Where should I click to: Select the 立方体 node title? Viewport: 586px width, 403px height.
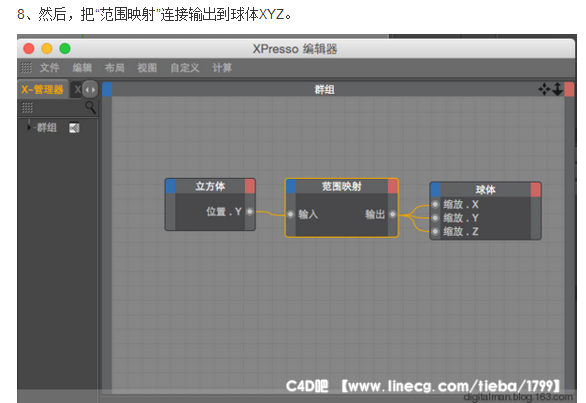(x=210, y=186)
